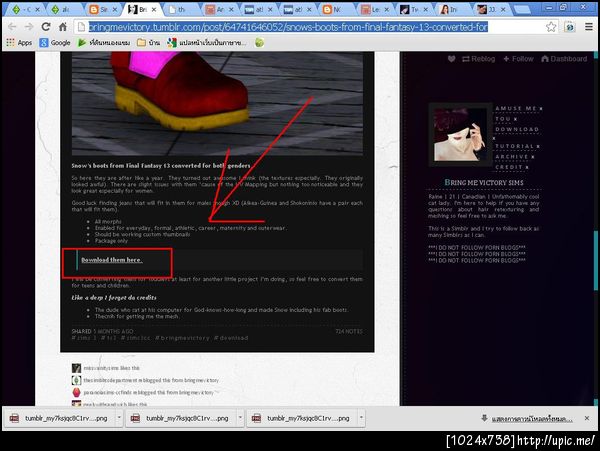Open the leftmost downloaded PNG's dropdown arrow
This screenshot has height=451, width=600.
(x=119, y=418)
